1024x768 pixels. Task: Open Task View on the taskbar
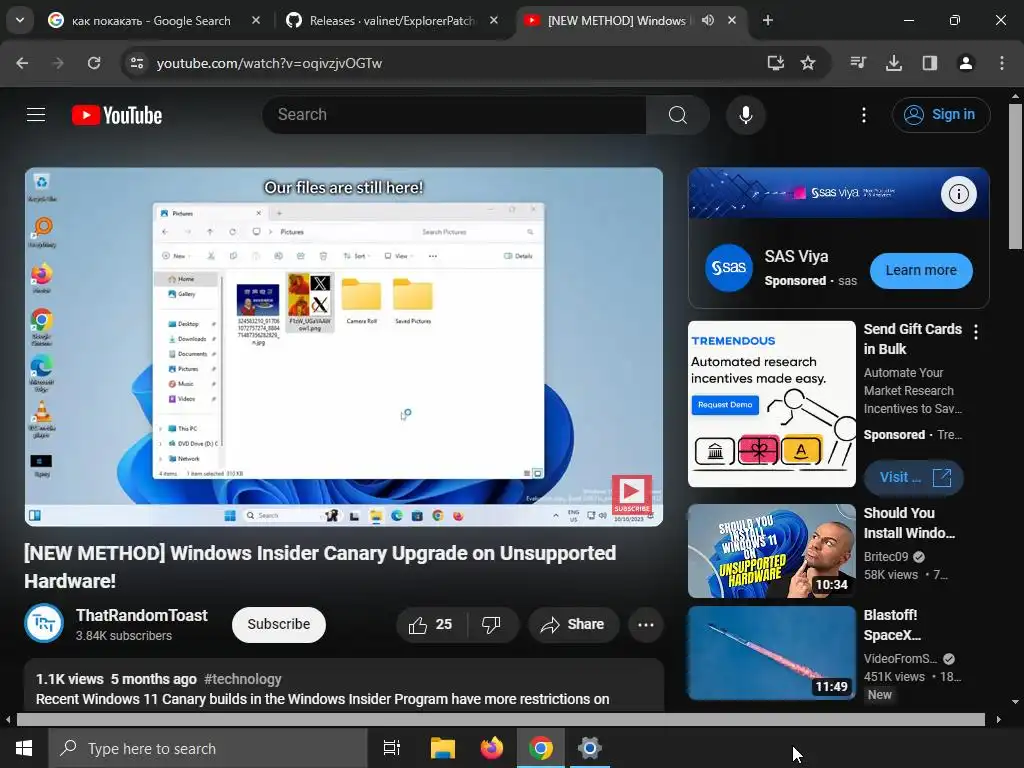click(x=392, y=748)
